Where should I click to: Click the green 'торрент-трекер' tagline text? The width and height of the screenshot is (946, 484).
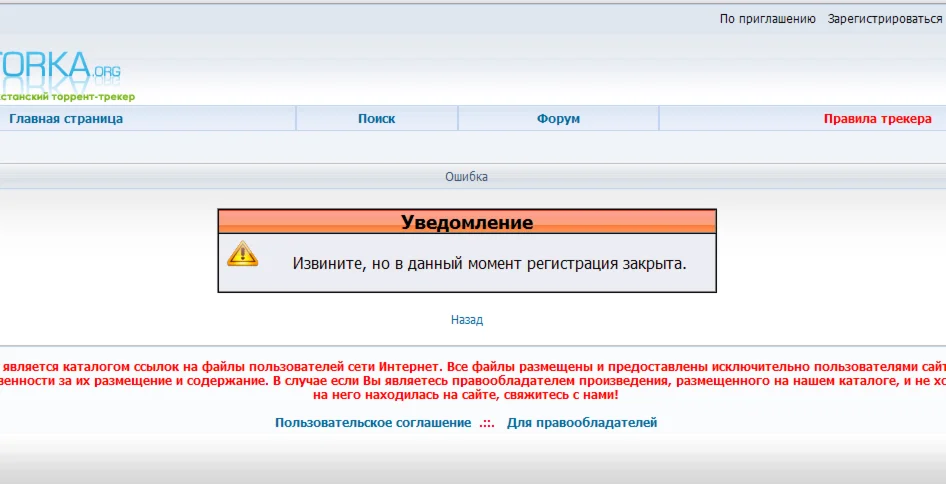[x=92, y=97]
